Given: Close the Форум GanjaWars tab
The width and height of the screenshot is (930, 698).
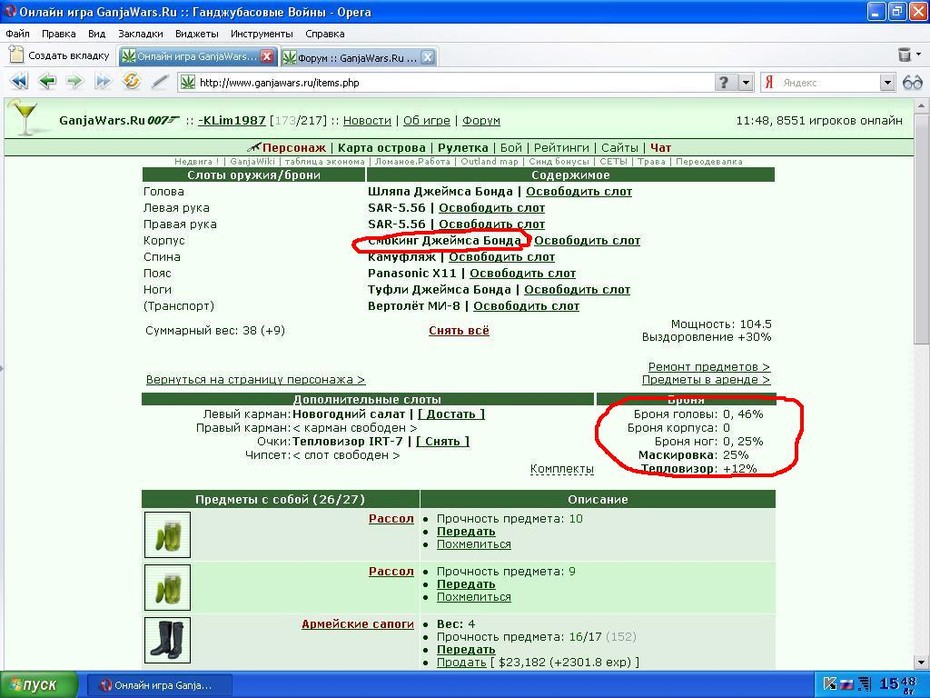Looking at the screenshot, I should 427,57.
